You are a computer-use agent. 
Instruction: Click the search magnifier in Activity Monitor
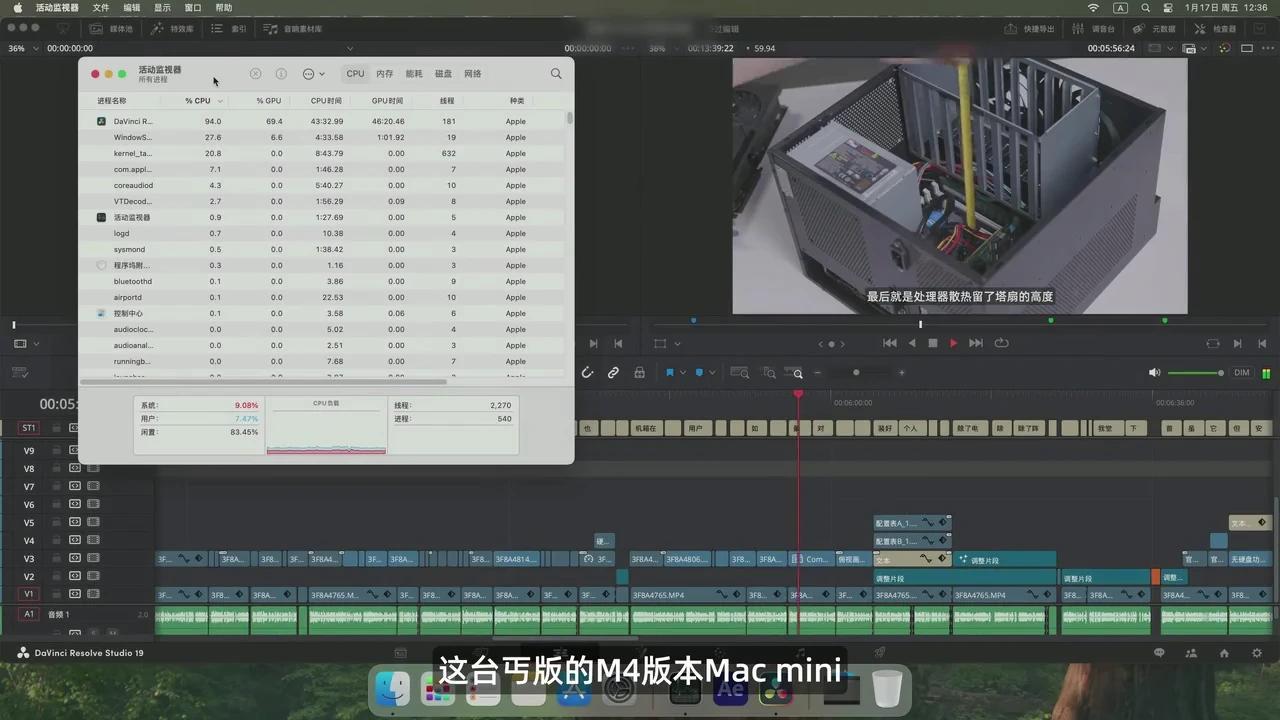556,74
